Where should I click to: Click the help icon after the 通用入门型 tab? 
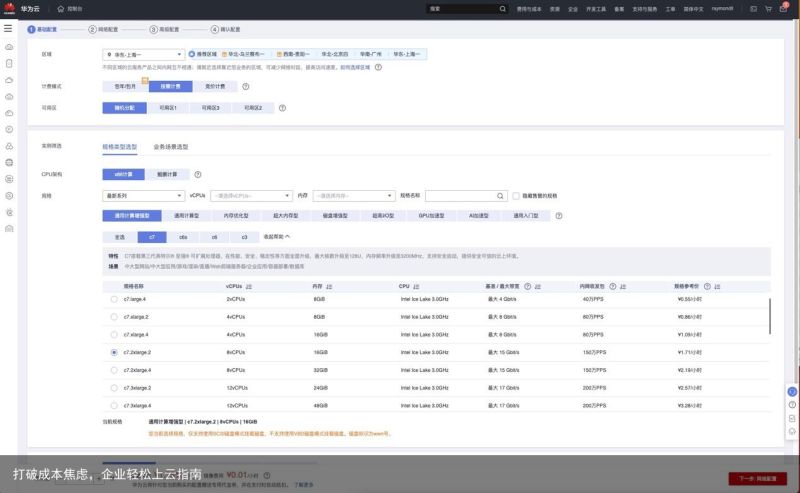pos(559,216)
